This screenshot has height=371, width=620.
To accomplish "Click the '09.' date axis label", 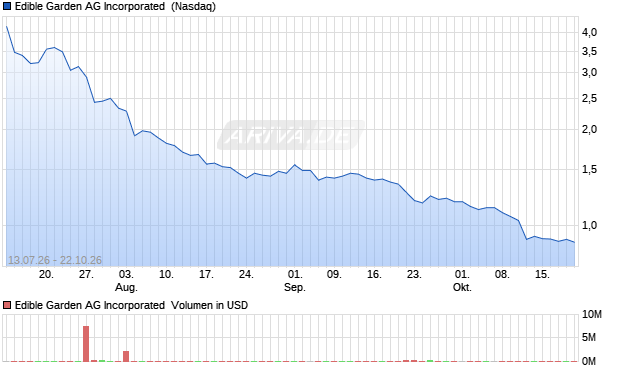I will tap(334, 274).
